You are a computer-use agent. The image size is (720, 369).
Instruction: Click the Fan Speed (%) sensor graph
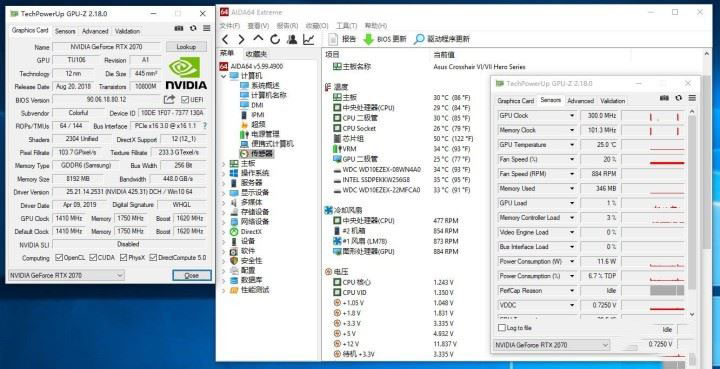[654, 159]
